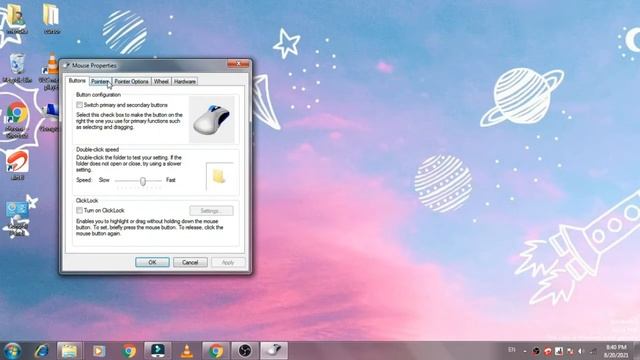Select the red swirl desktop shortcut
The width and height of the screenshot is (640, 360).
pyautogui.click(x=17, y=165)
